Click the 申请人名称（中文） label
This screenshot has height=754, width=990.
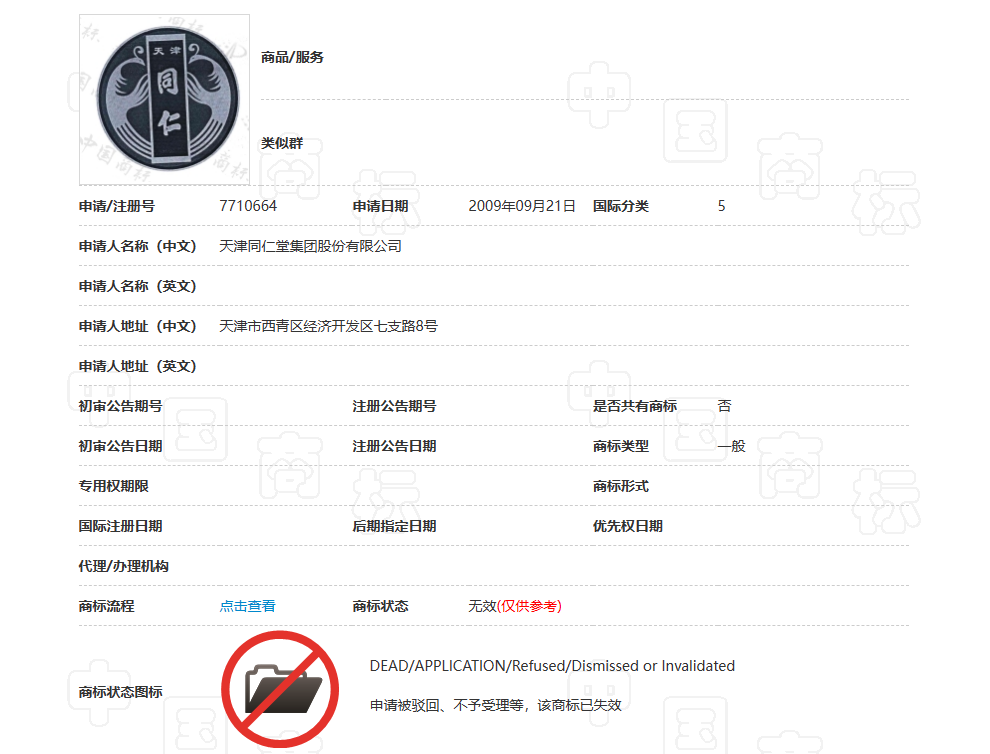click(138, 246)
